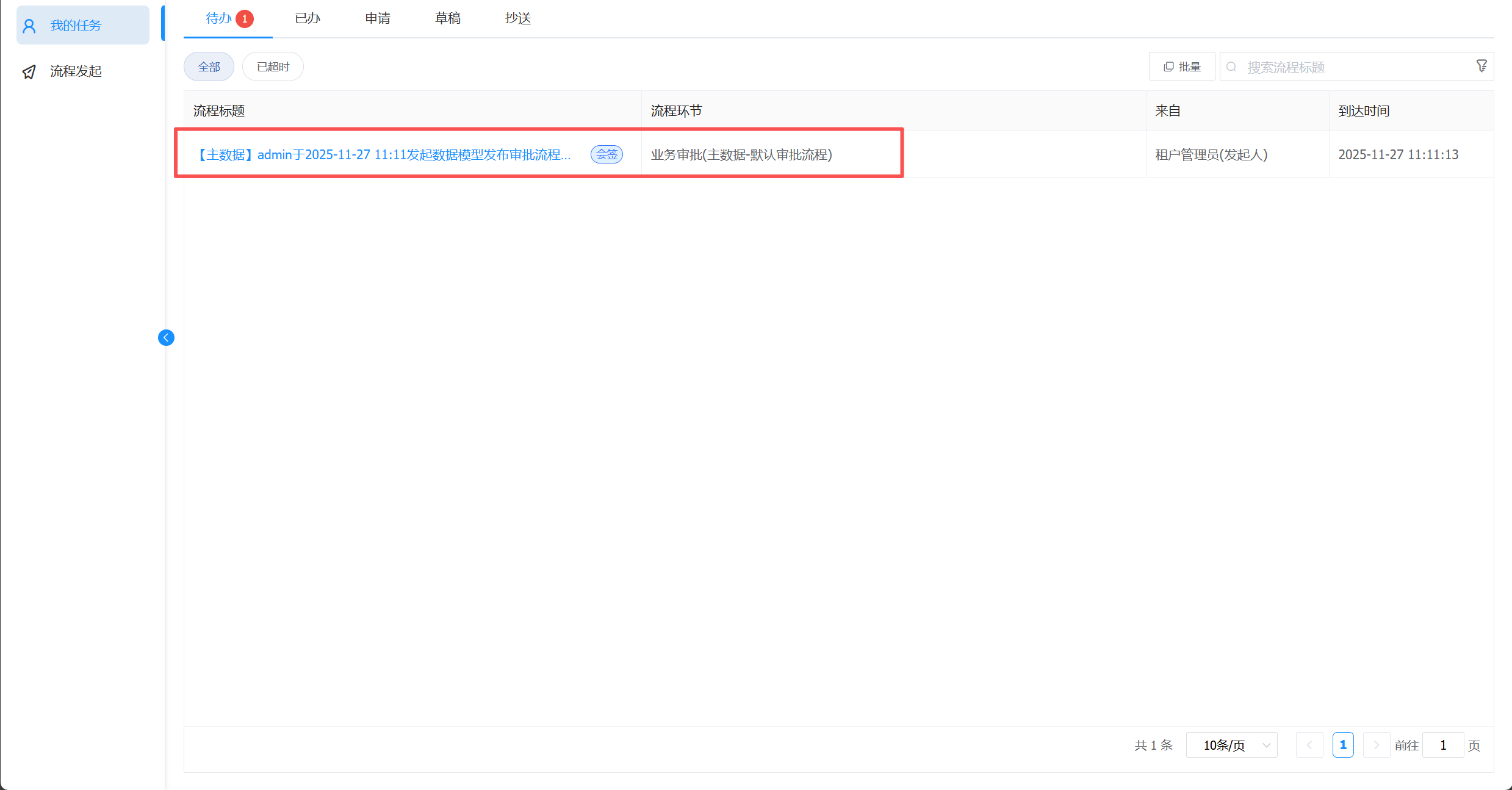Open the 【主数据】admin approval process link
The image size is (1512, 790).
[x=384, y=155]
